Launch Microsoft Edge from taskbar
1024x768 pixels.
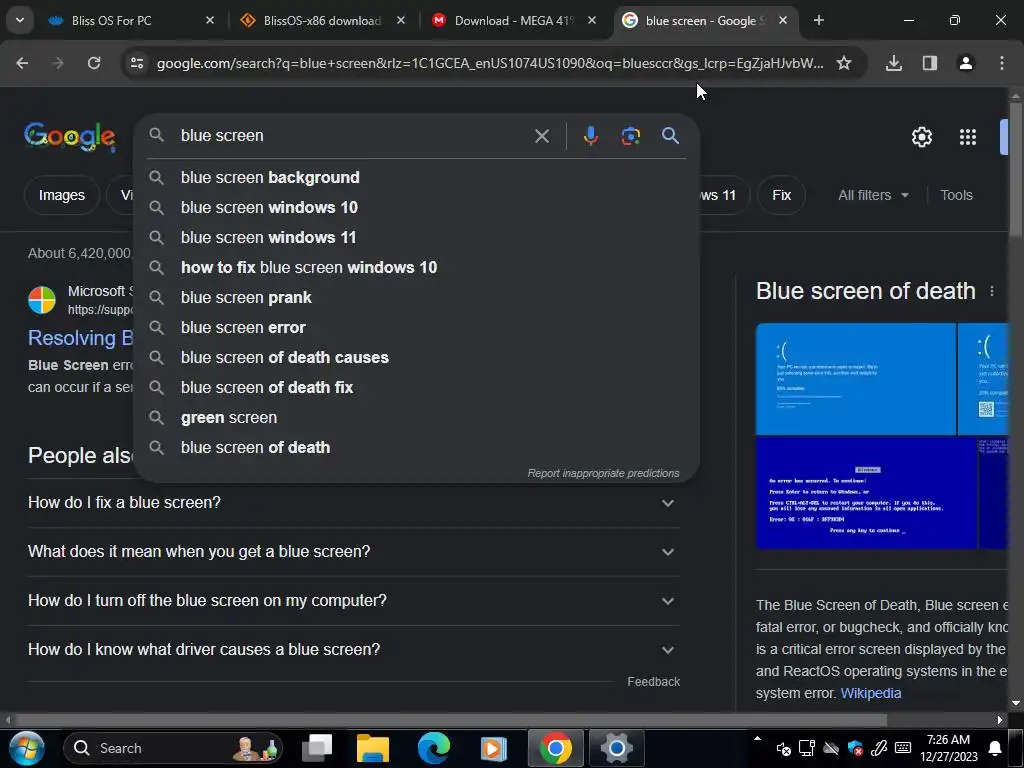point(434,748)
